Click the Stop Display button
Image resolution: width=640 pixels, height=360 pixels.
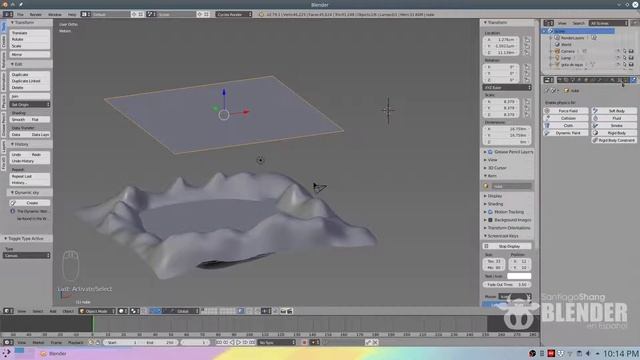click(507, 246)
